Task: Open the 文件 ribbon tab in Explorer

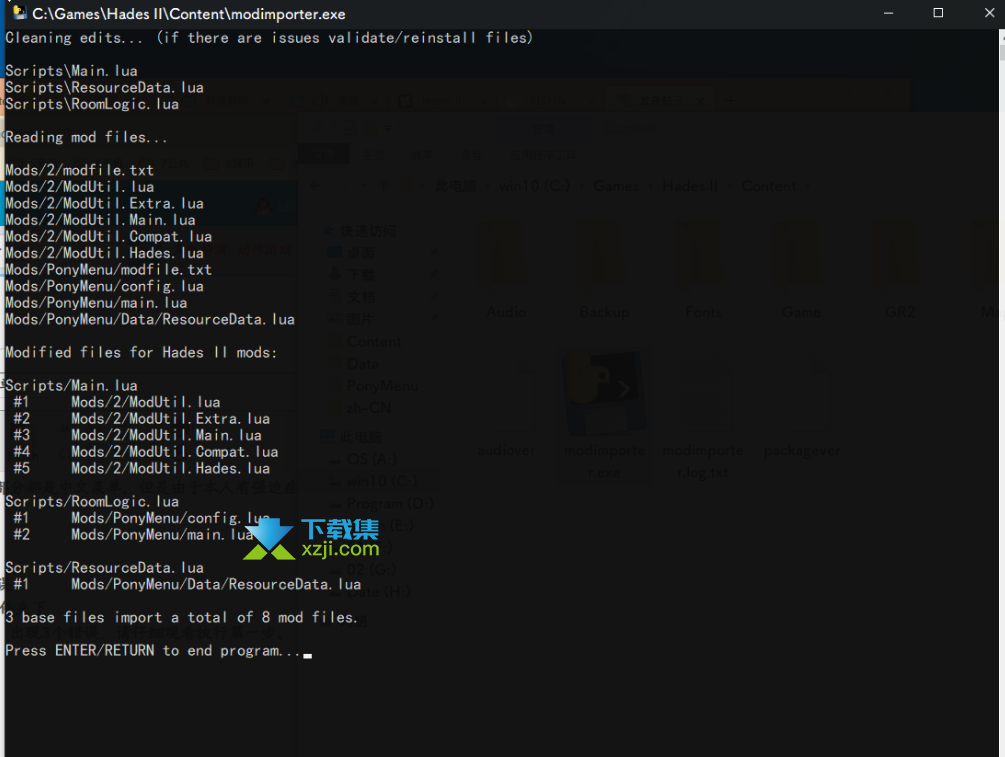Action: (324, 154)
